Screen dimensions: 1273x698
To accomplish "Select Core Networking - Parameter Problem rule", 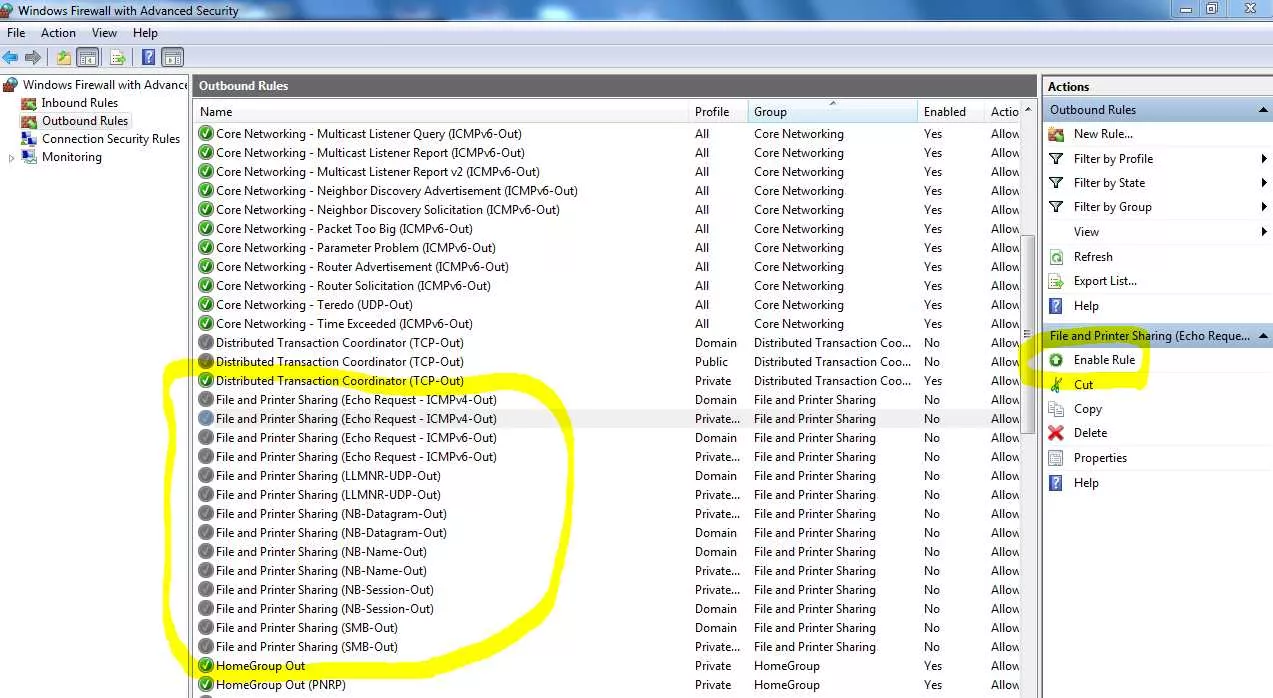I will click(356, 248).
